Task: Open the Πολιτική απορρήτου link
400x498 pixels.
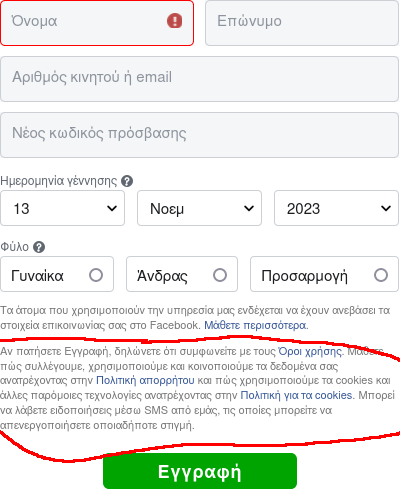Action: pos(145,380)
